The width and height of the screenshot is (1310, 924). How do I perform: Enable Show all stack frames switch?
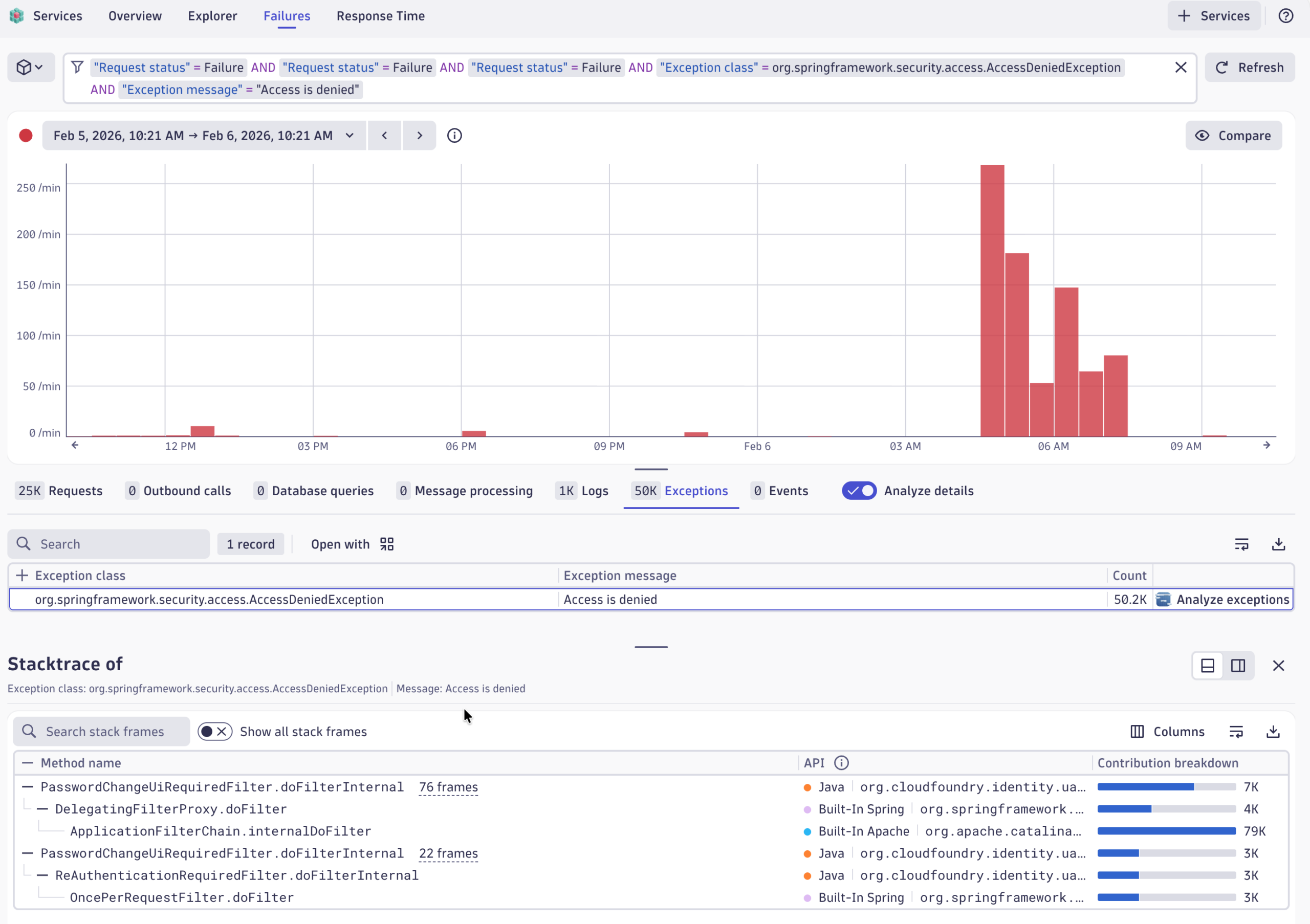[214, 732]
